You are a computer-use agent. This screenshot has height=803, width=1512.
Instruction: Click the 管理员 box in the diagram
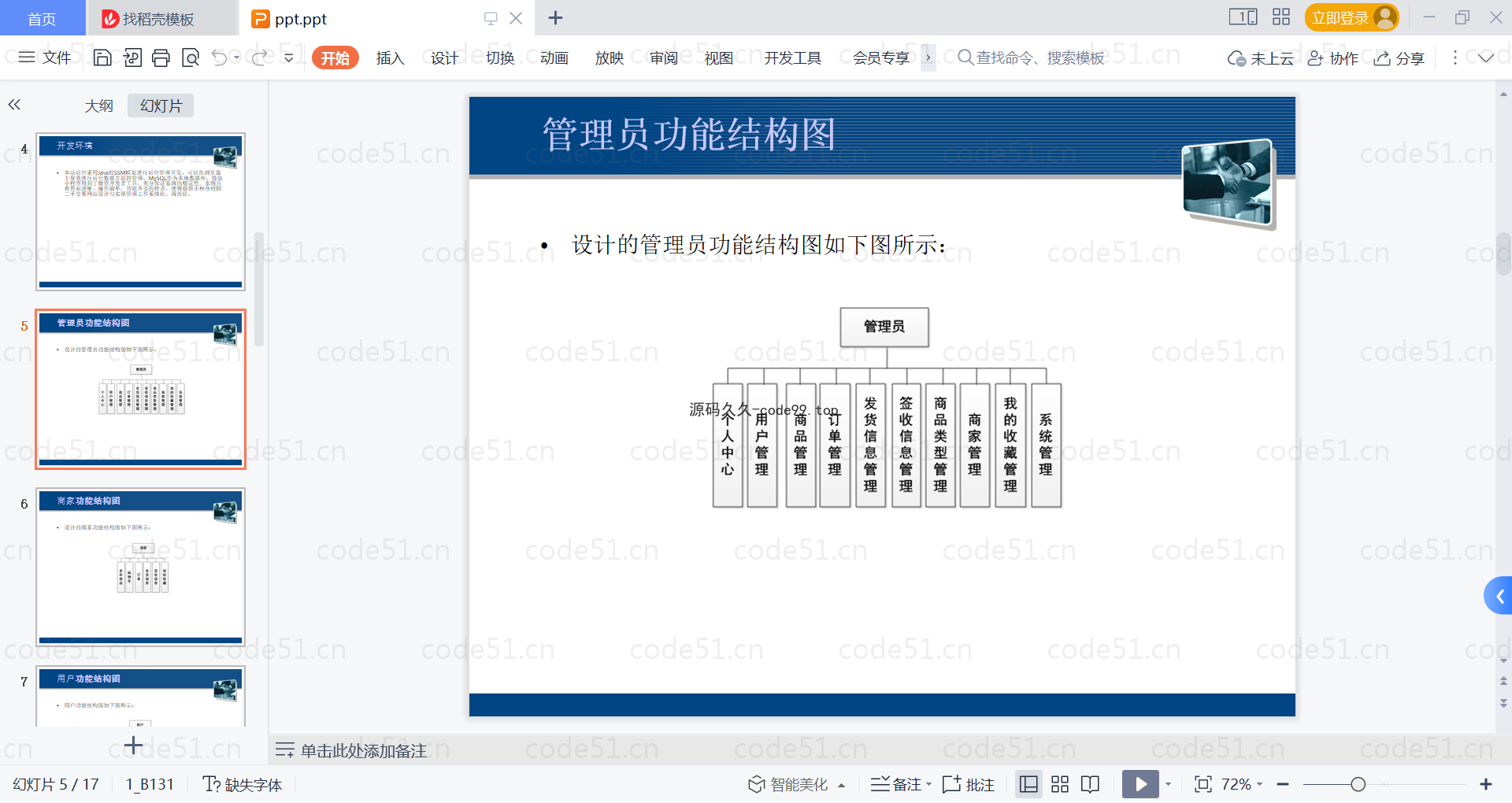pos(884,327)
